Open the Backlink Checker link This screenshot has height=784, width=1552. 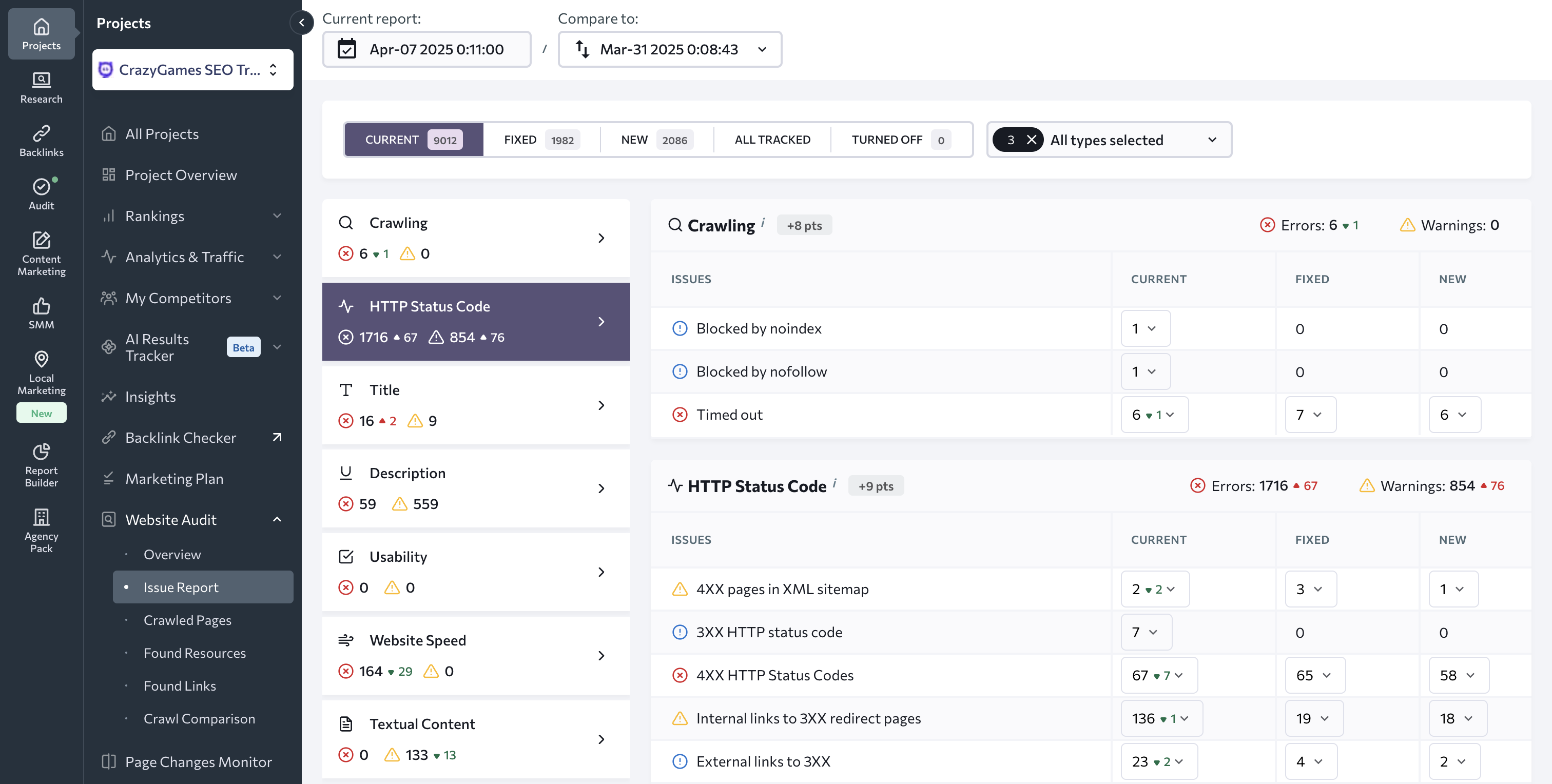pyautogui.click(x=180, y=437)
